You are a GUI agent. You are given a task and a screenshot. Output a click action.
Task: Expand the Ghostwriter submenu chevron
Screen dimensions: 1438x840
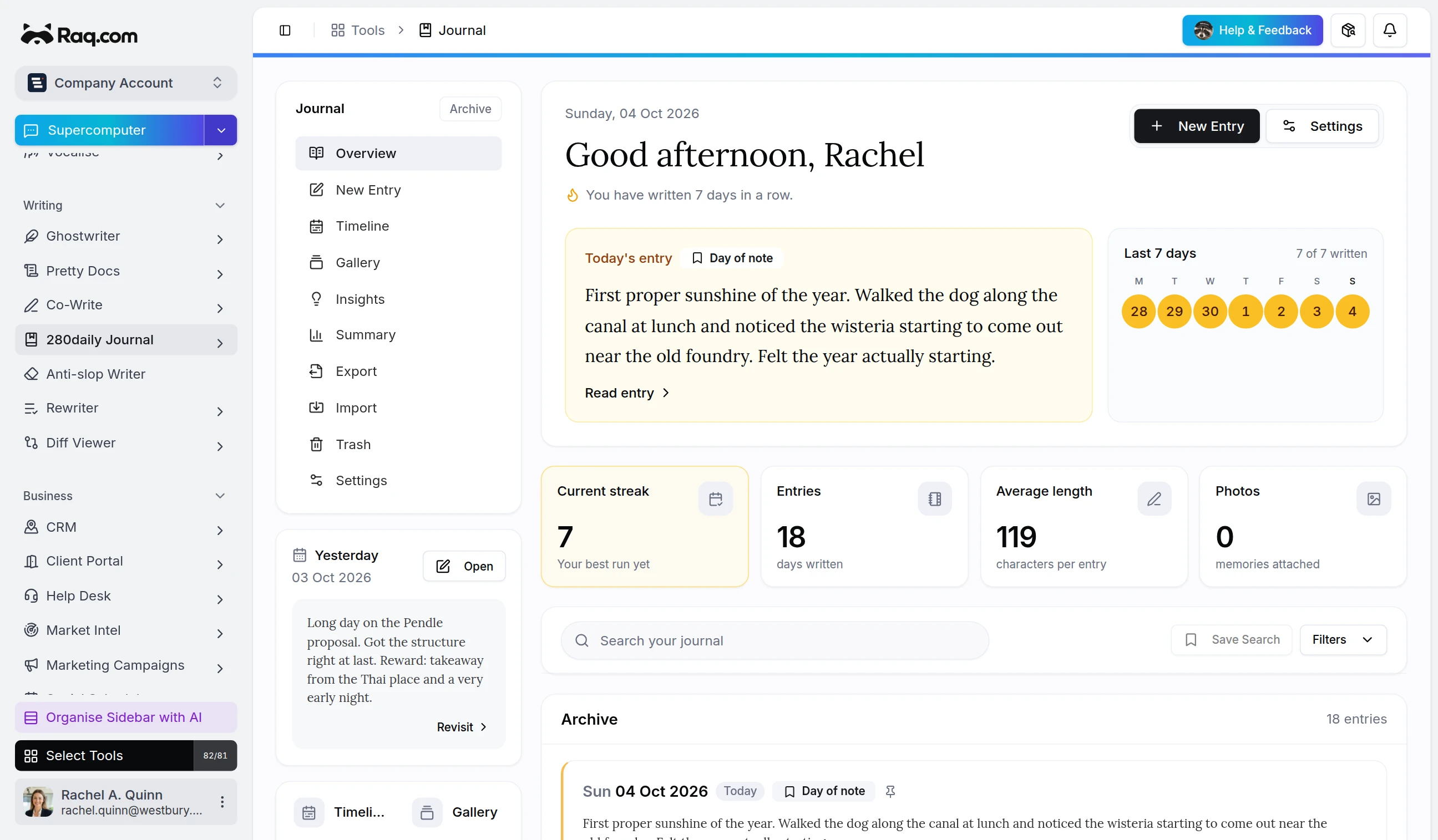point(220,240)
